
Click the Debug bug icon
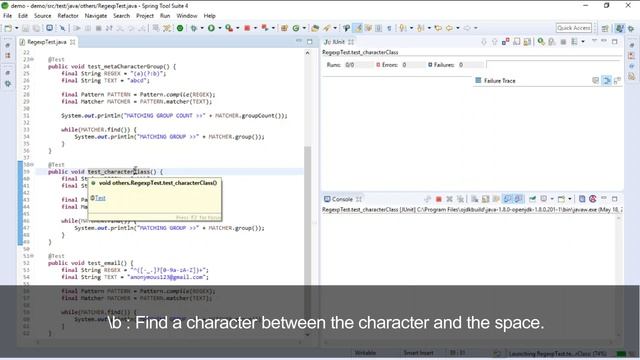(193, 28)
